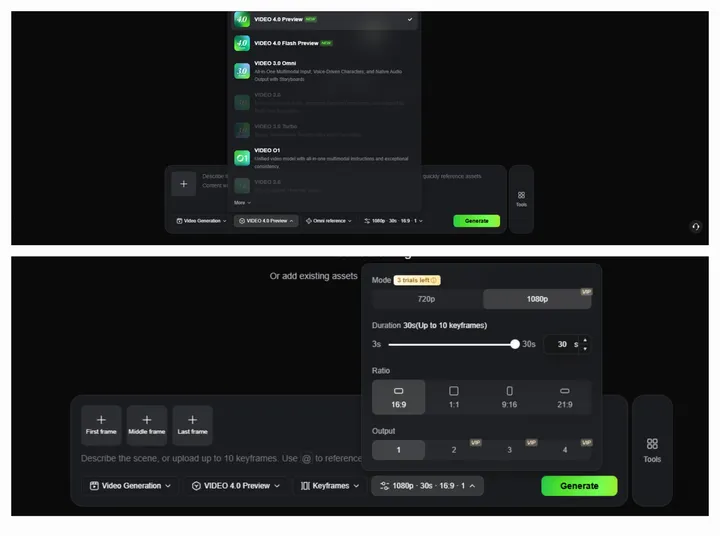Open Video Generation dropdown left of Omni reference
The width and height of the screenshot is (720, 536).
(x=201, y=221)
